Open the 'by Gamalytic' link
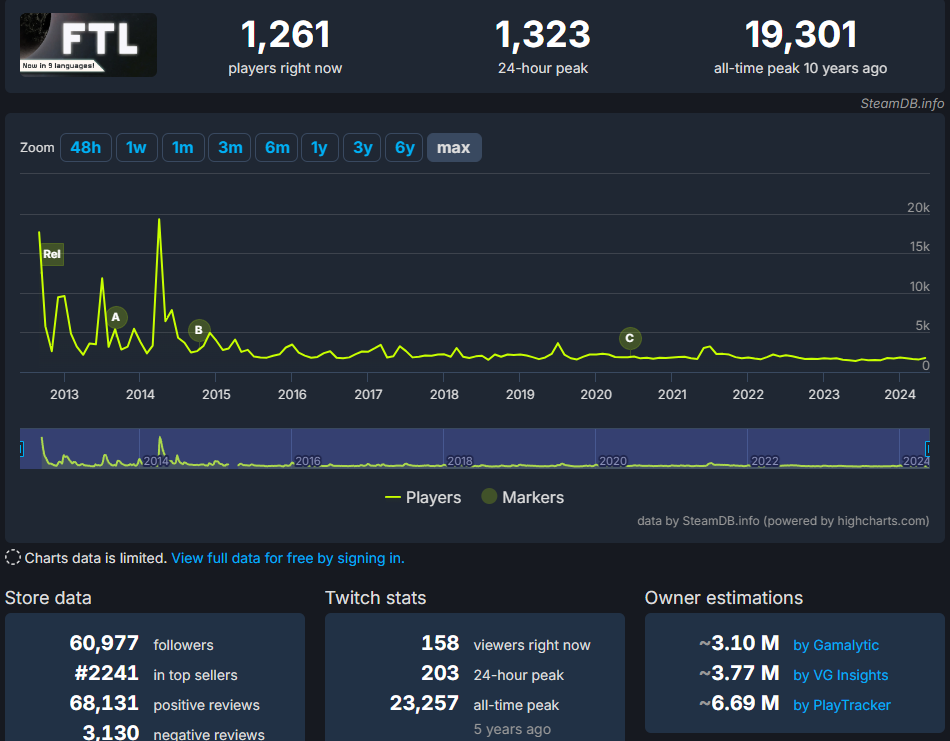 [x=835, y=645]
